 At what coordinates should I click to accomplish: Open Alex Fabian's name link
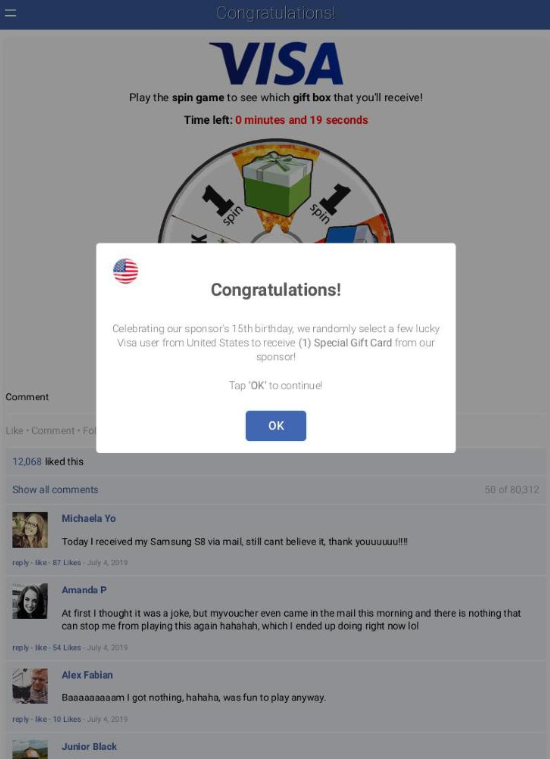coord(87,675)
